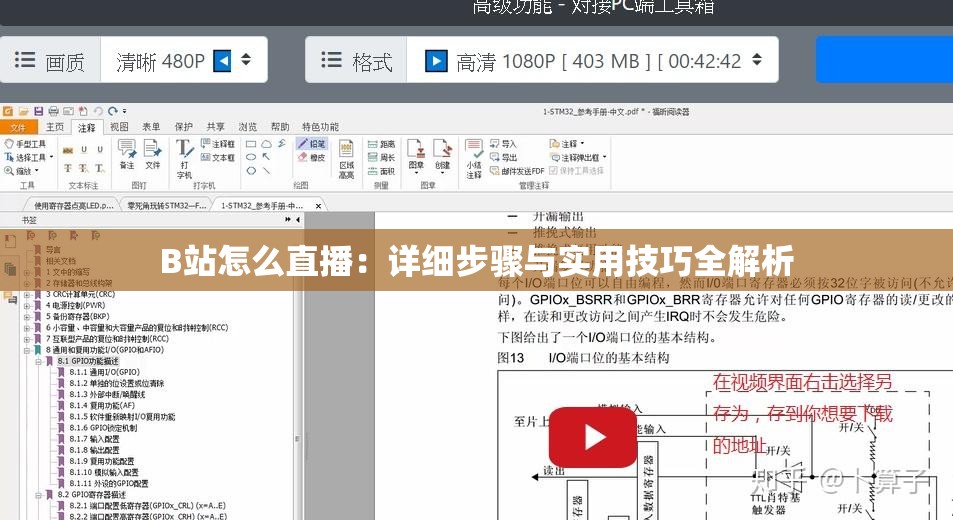Select the 距离 distance measure tool

click(x=382, y=144)
